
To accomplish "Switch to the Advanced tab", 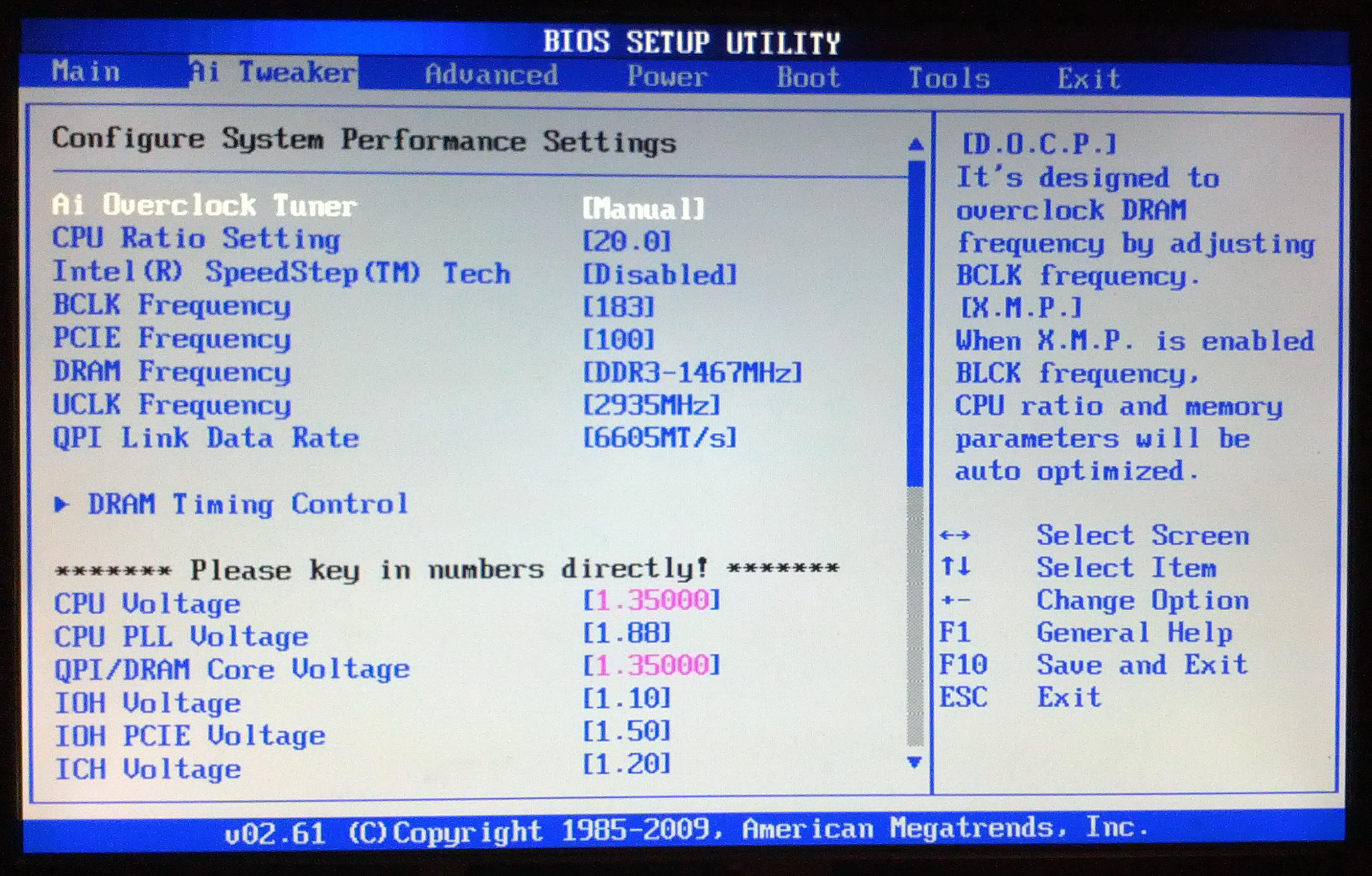I will point(491,75).
